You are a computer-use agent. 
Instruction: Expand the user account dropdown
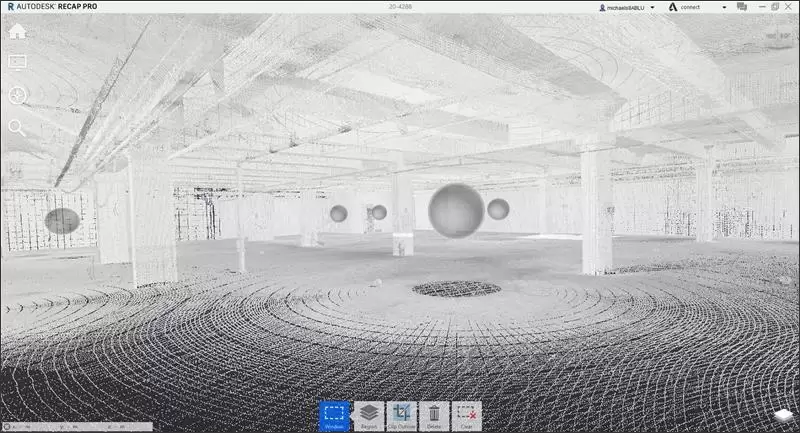(x=652, y=7)
